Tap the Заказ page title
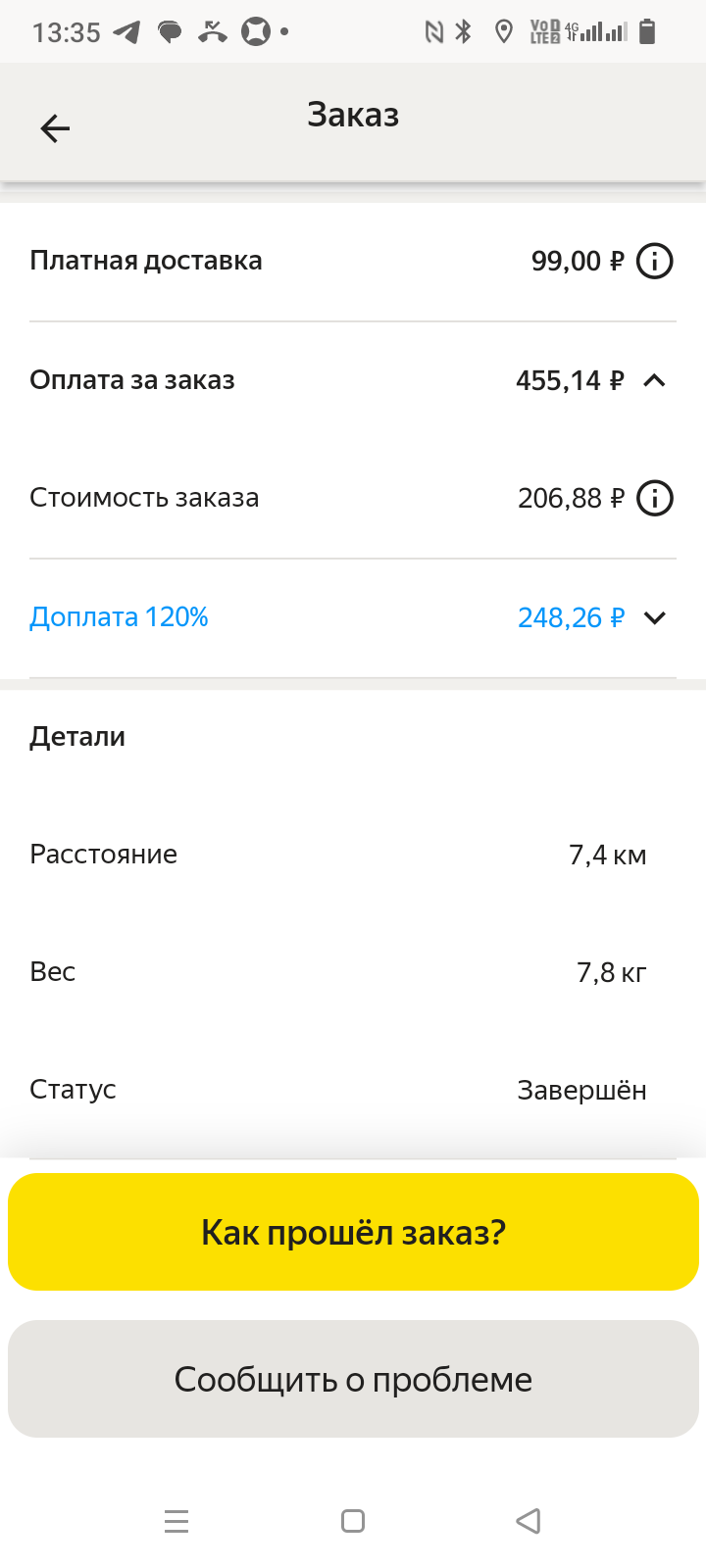Image resolution: width=706 pixels, height=1568 pixels. click(x=353, y=115)
